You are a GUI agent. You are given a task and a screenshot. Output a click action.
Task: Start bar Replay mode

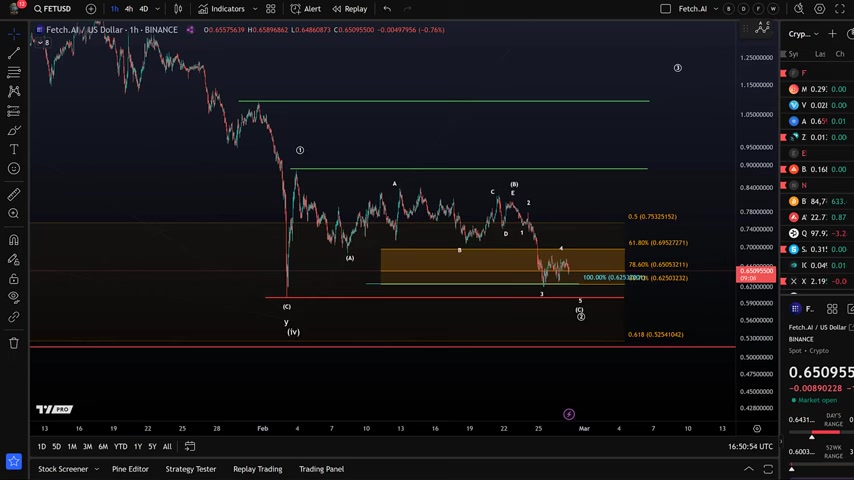click(350, 9)
